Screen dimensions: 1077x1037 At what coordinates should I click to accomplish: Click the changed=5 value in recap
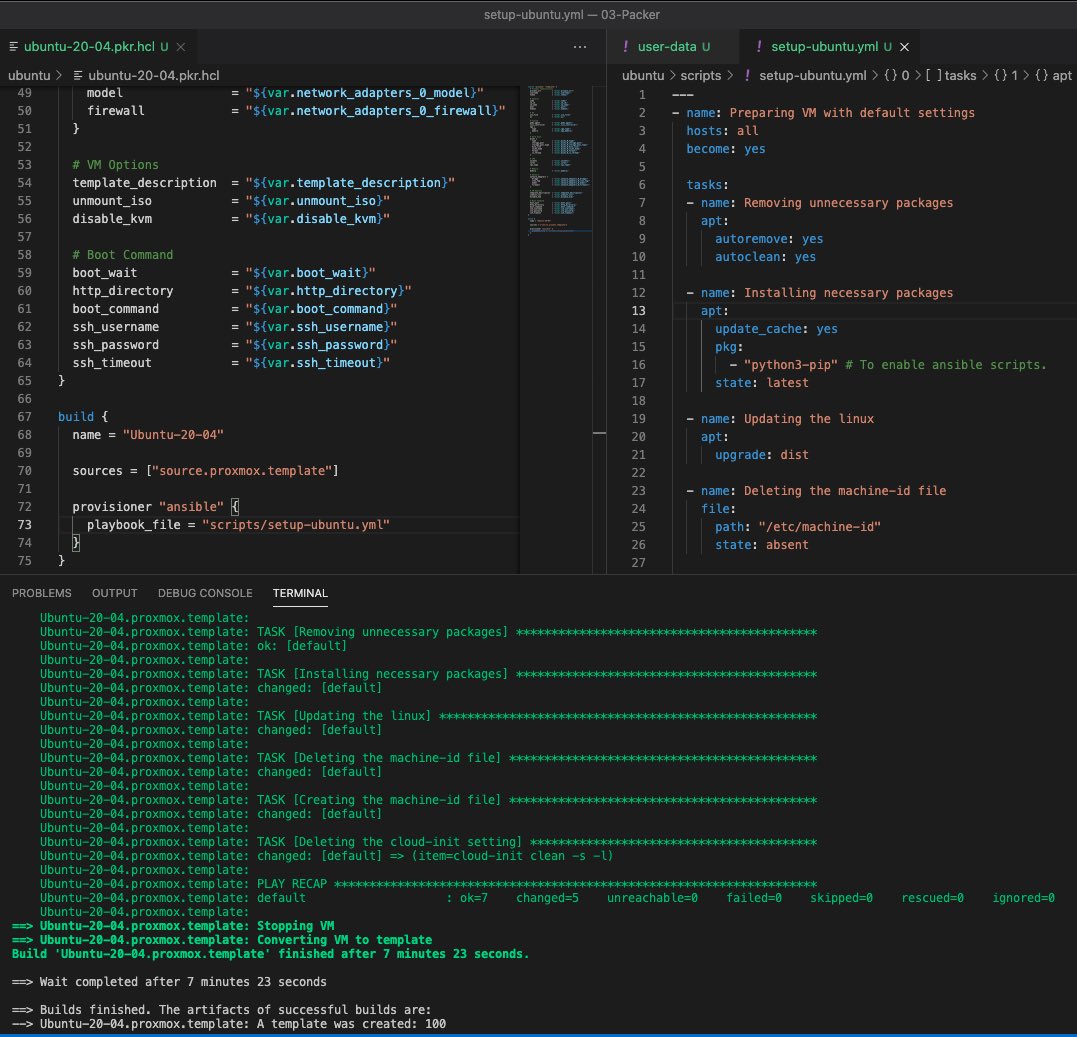547,898
